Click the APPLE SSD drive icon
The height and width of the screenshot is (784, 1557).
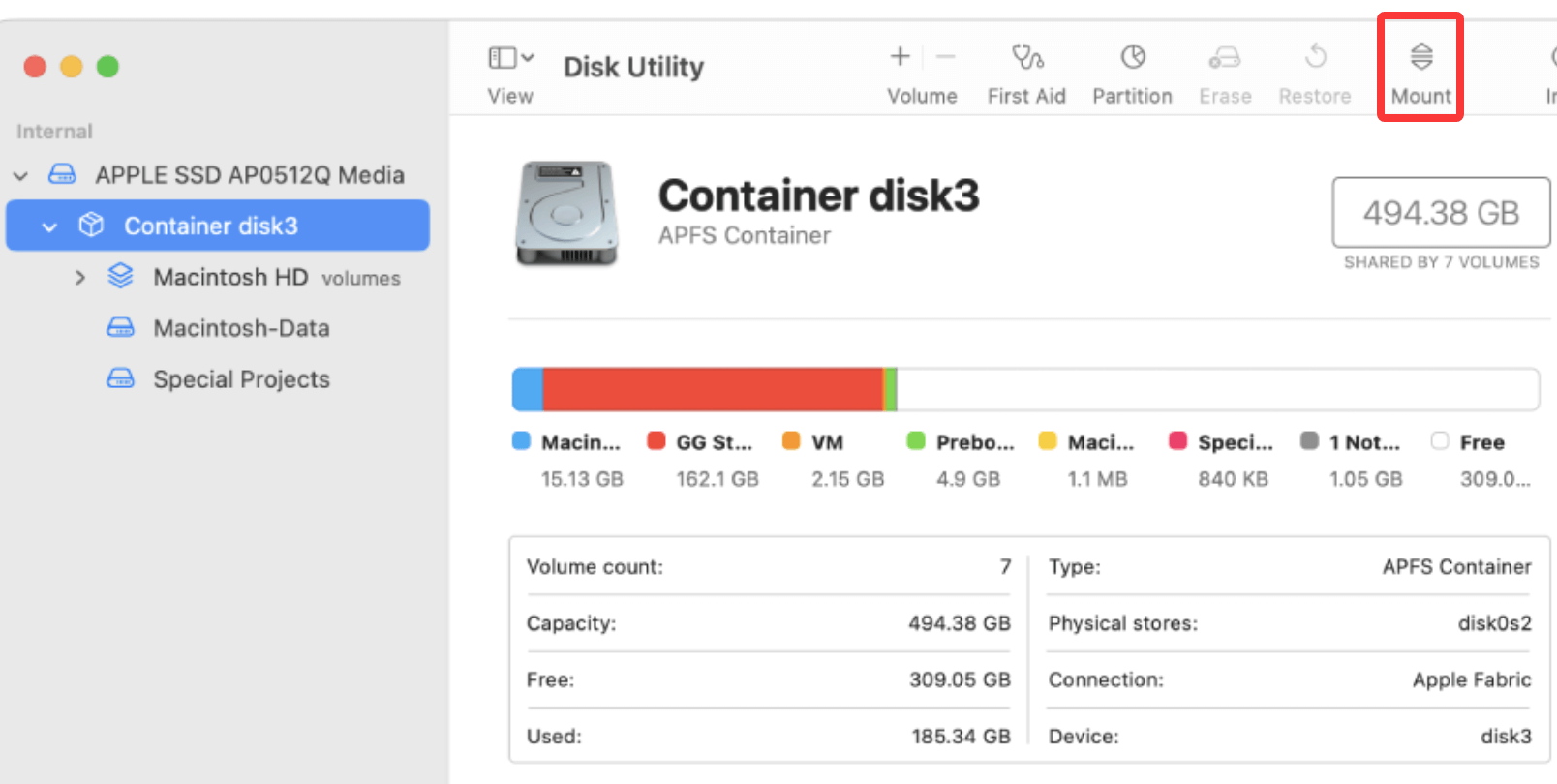click(x=62, y=174)
